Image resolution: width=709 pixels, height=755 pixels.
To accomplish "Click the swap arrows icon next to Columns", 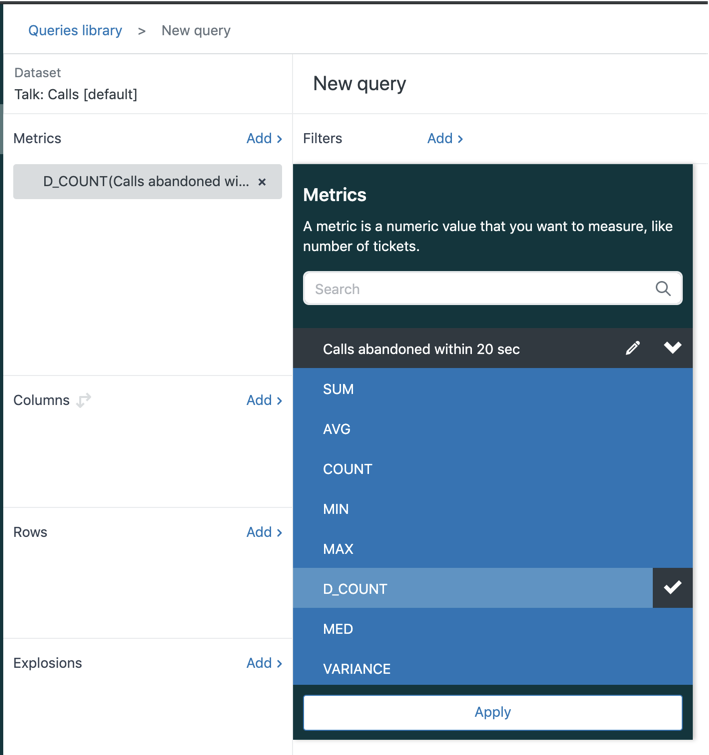I will [x=84, y=400].
